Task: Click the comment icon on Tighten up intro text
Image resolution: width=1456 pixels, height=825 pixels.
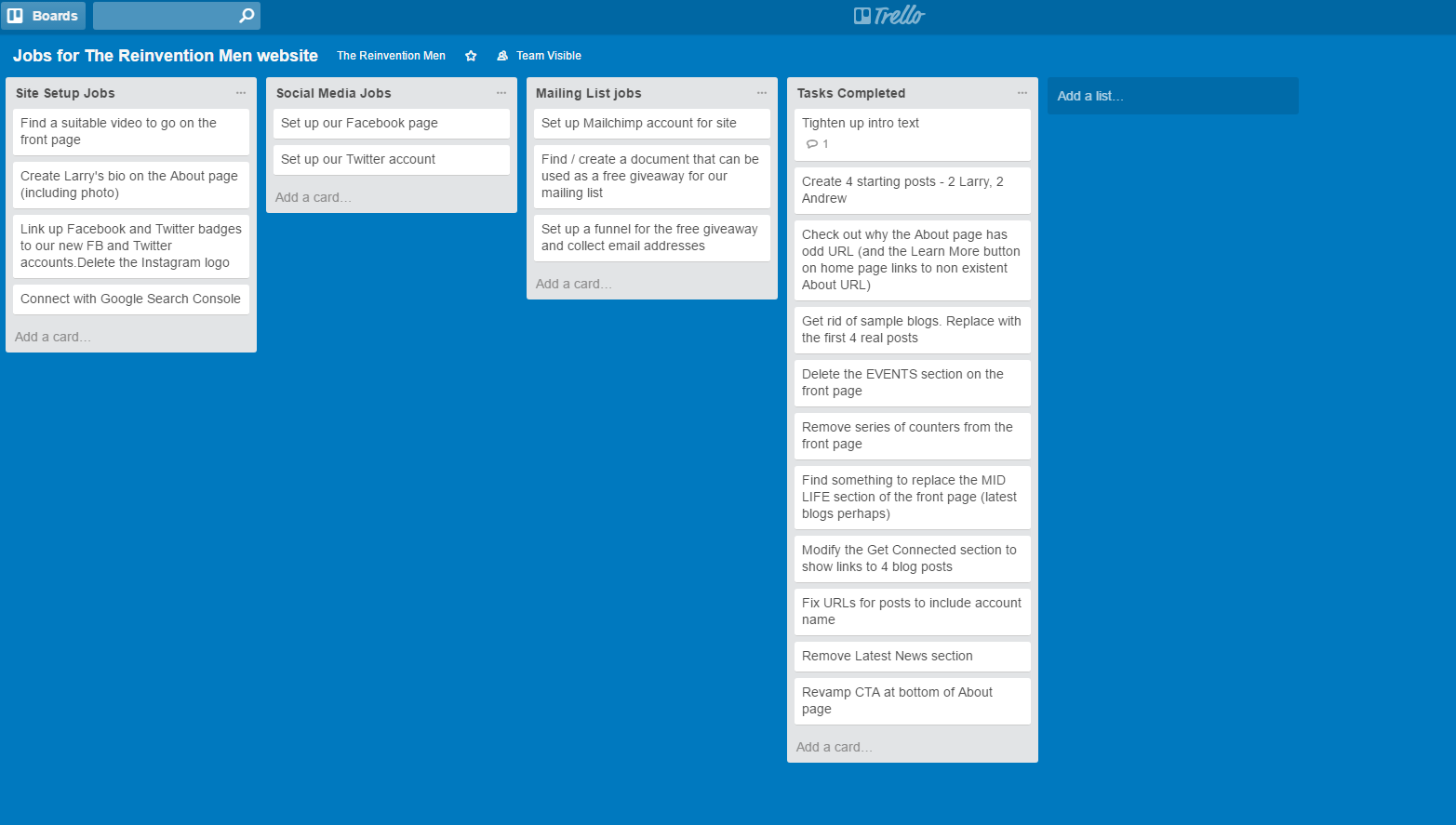Action: coord(812,144)
